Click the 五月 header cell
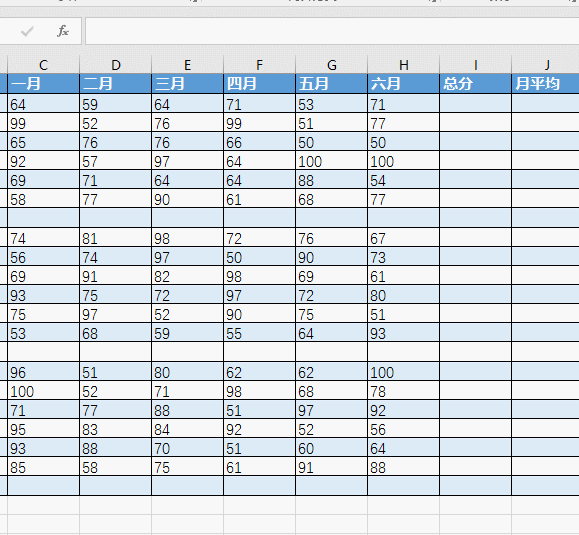This screenshot has width=579, height=535. [x=332, y=83]
